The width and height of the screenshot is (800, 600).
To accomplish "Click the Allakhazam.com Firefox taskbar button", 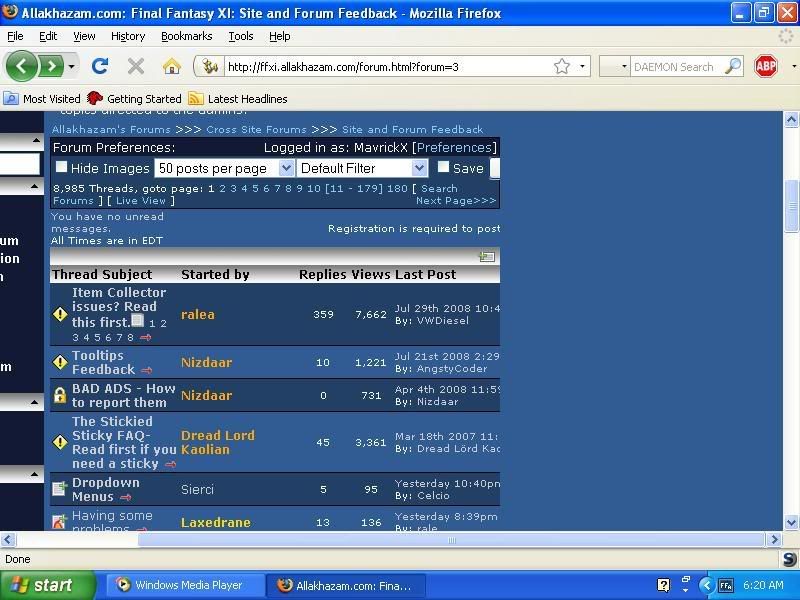I will pos(346,585).
